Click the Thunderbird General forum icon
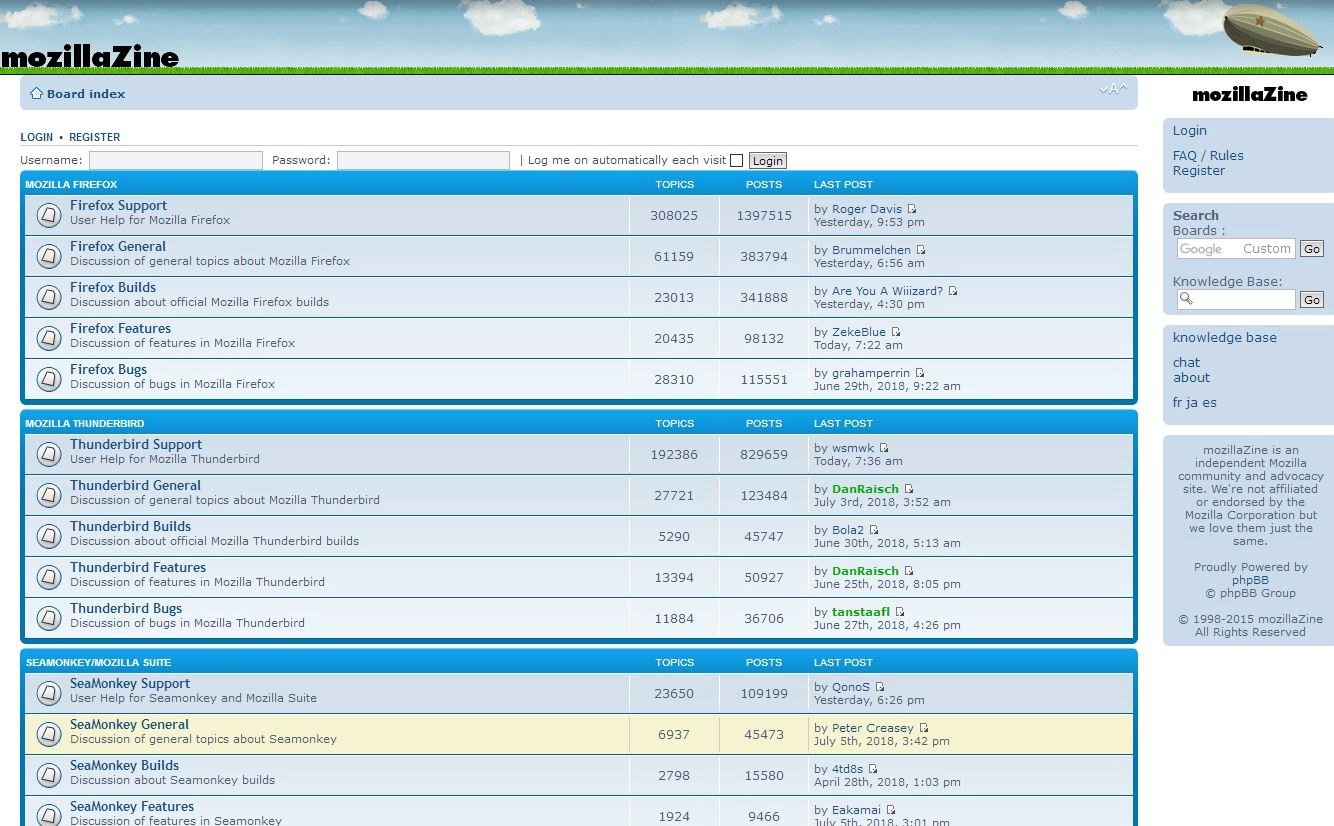Screen dimensions: 1334x826 [x=48, y=495]
